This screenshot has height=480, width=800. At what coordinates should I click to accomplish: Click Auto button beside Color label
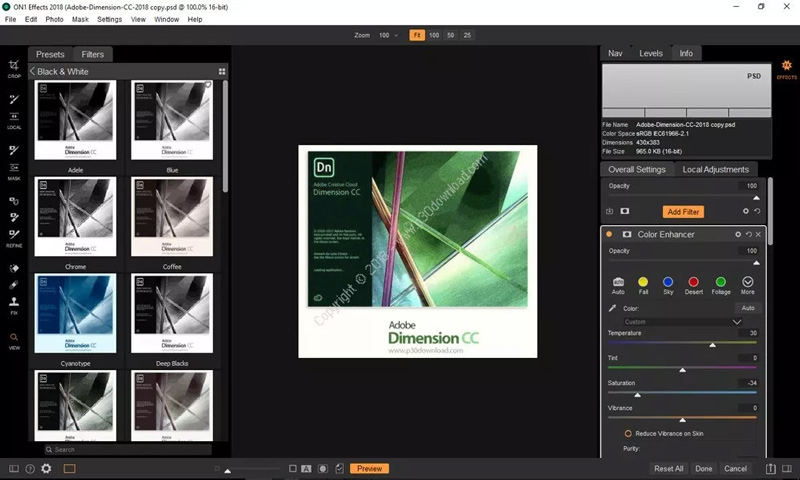click(748, 308)
